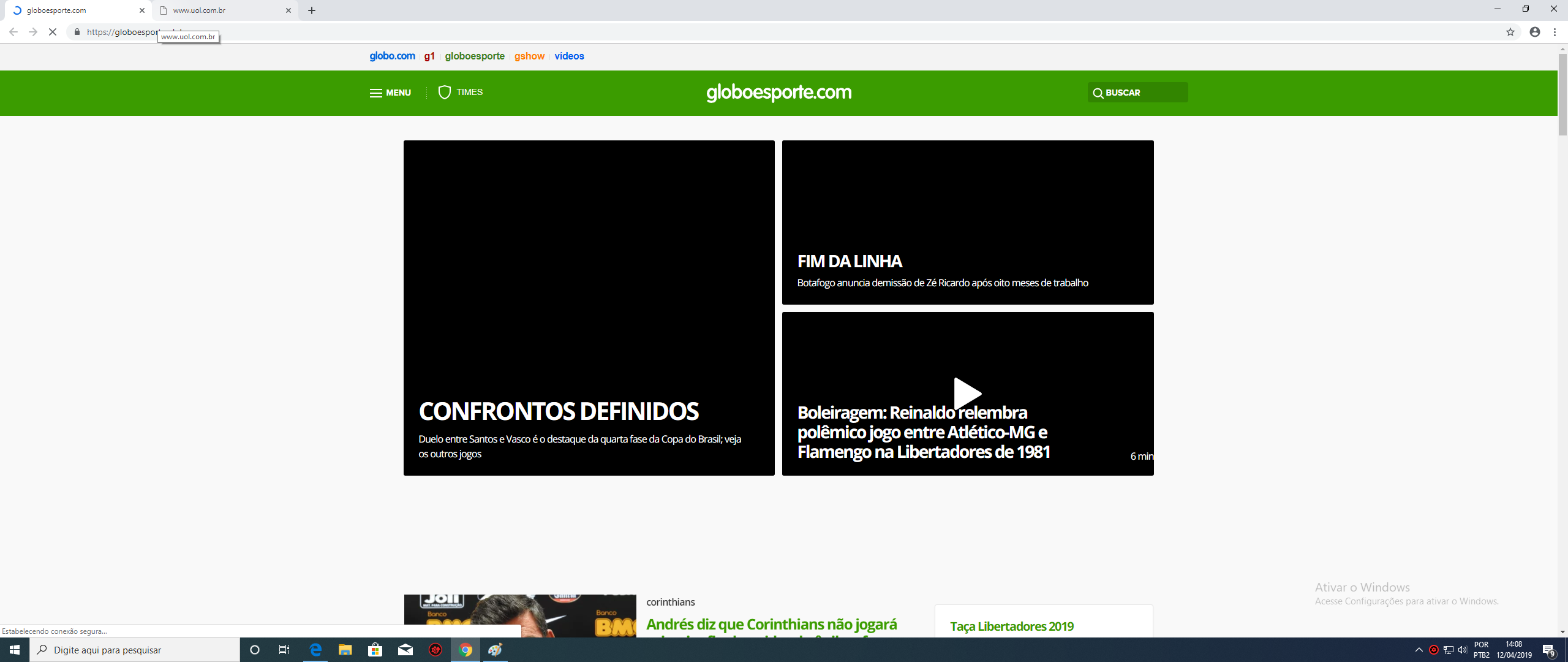The width and height of the screenshot is (1568, 662).
Task: Open the volume speaker tray icon
Action: click(1463, 650)
